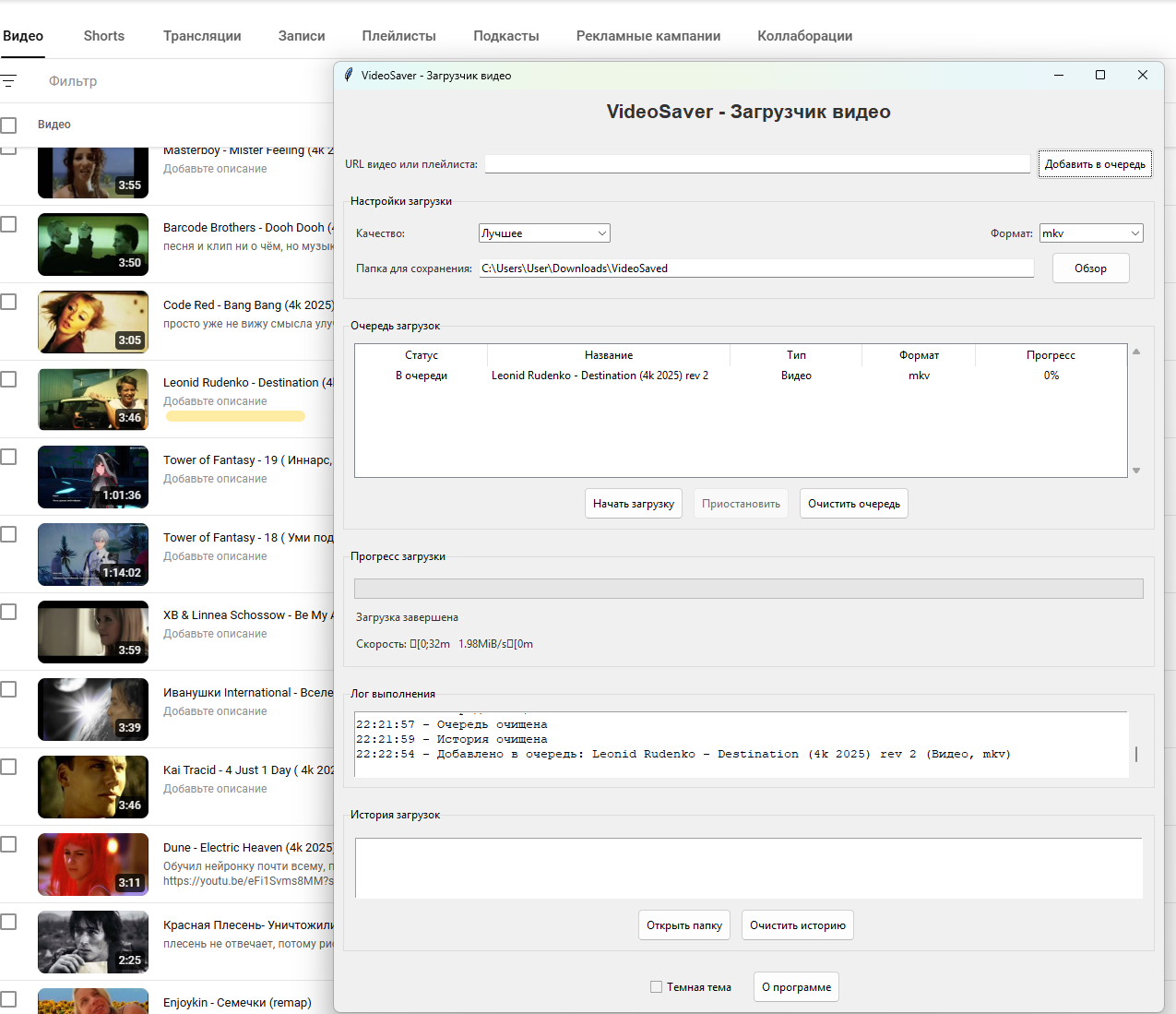1176x1014 pixels.
Task: Click the Добавить в очередь button
Action: (1095, 164)
